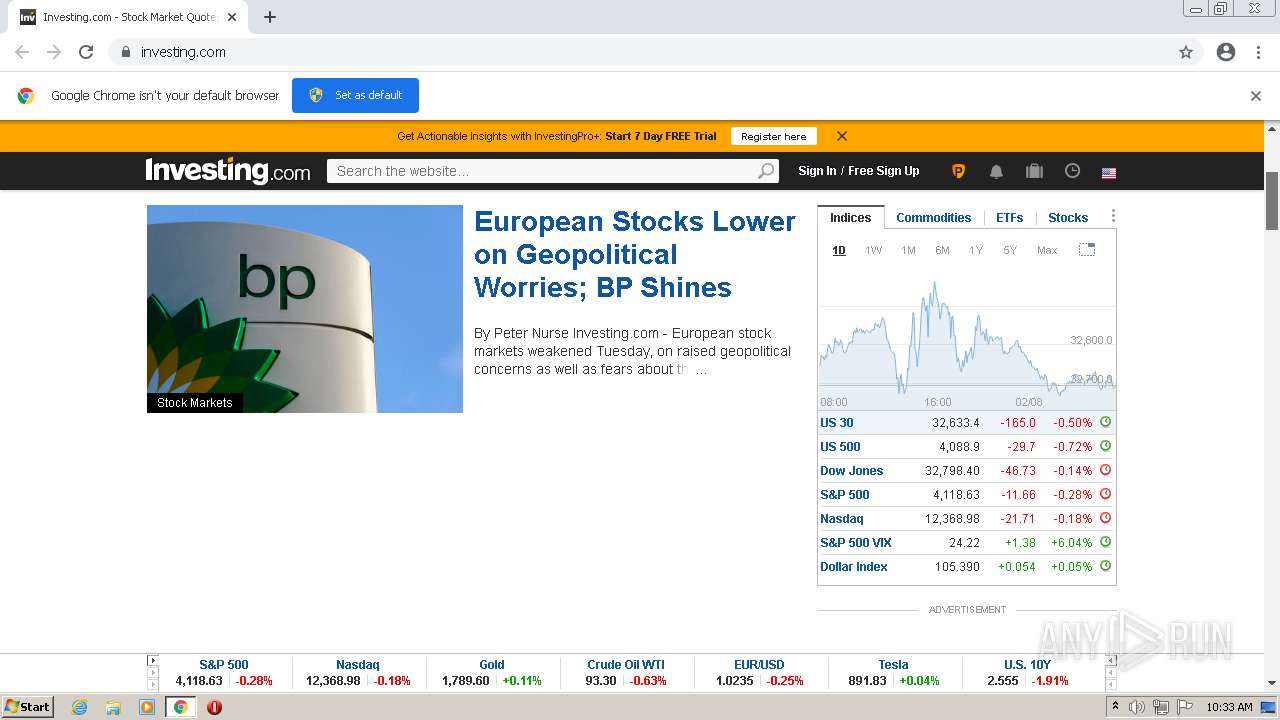Open the US 500 index row
This screenshot has height=720, width=1280.
[x=966, y=447]
